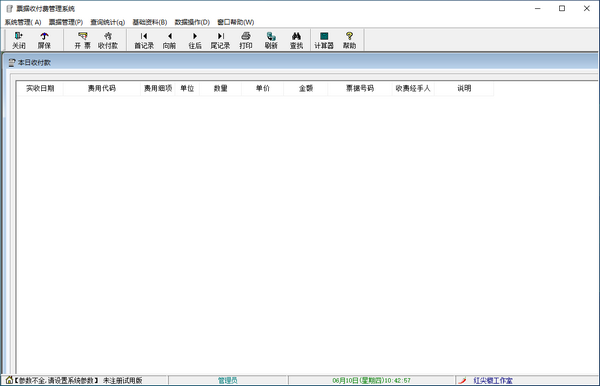Maximize the application window
The height and width of the screenshot is (386, 600).
coord(562,8)
